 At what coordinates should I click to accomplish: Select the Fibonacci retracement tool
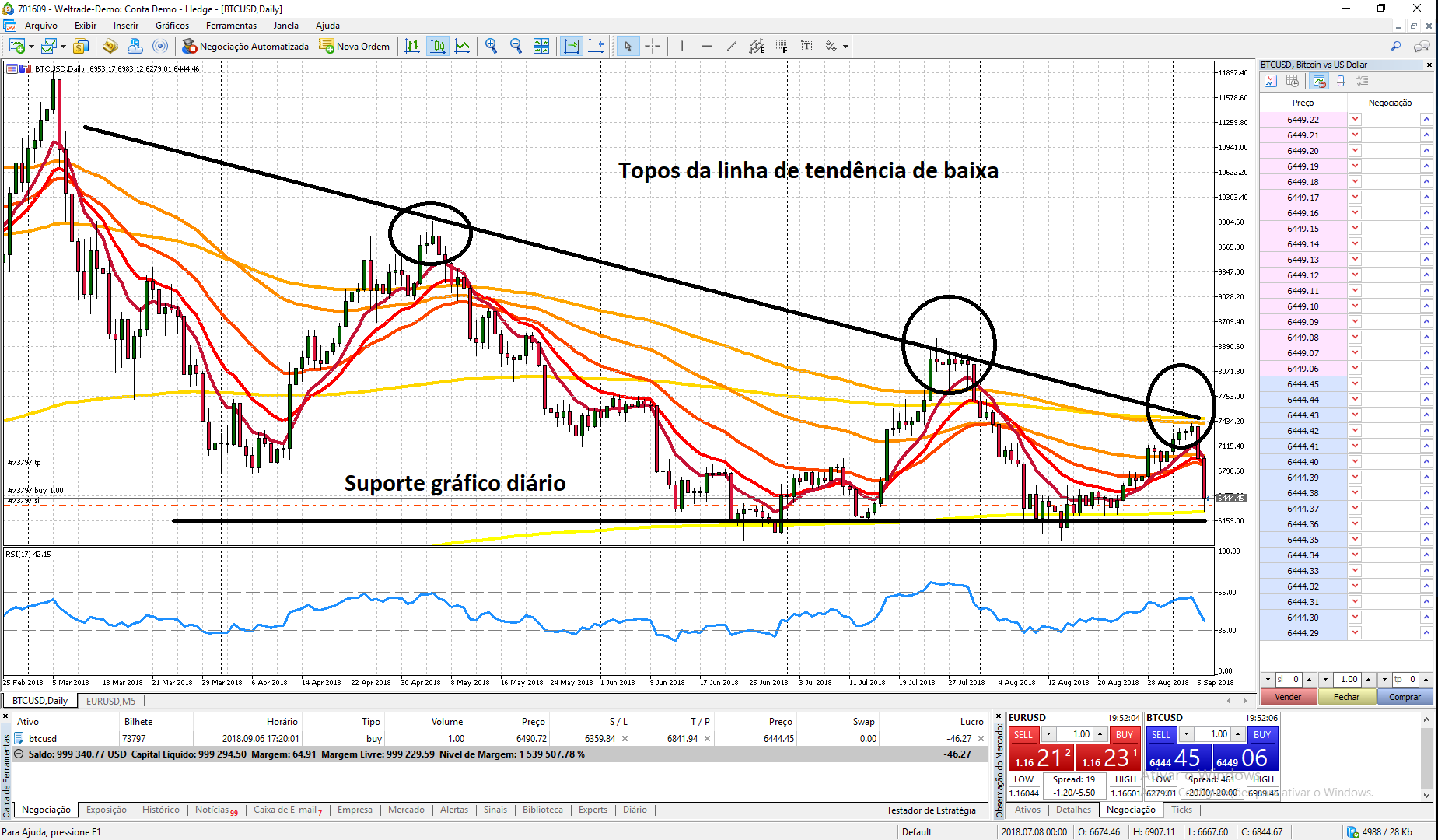pos(782,47)
